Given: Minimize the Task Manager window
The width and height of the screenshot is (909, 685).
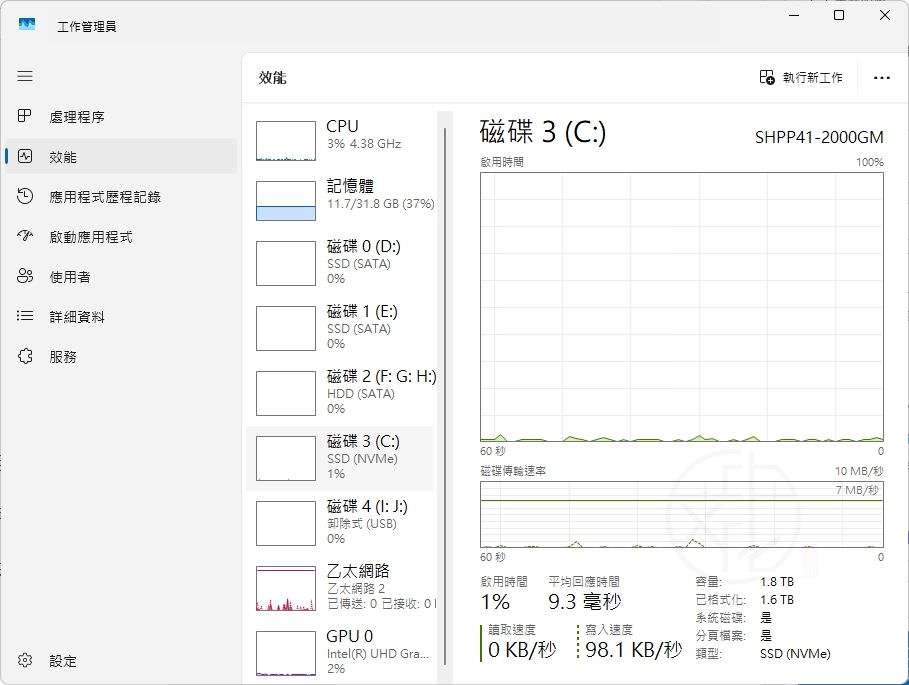Looking at the screenshot, I should pyautogui.click(x=794, y=15).
